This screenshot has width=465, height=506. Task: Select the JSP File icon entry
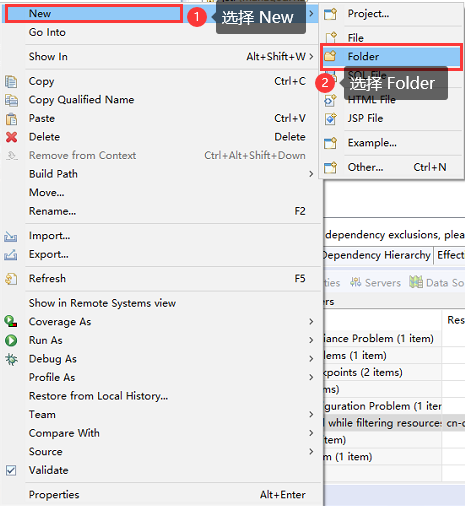pyautogui.click(x=331, y=119)
